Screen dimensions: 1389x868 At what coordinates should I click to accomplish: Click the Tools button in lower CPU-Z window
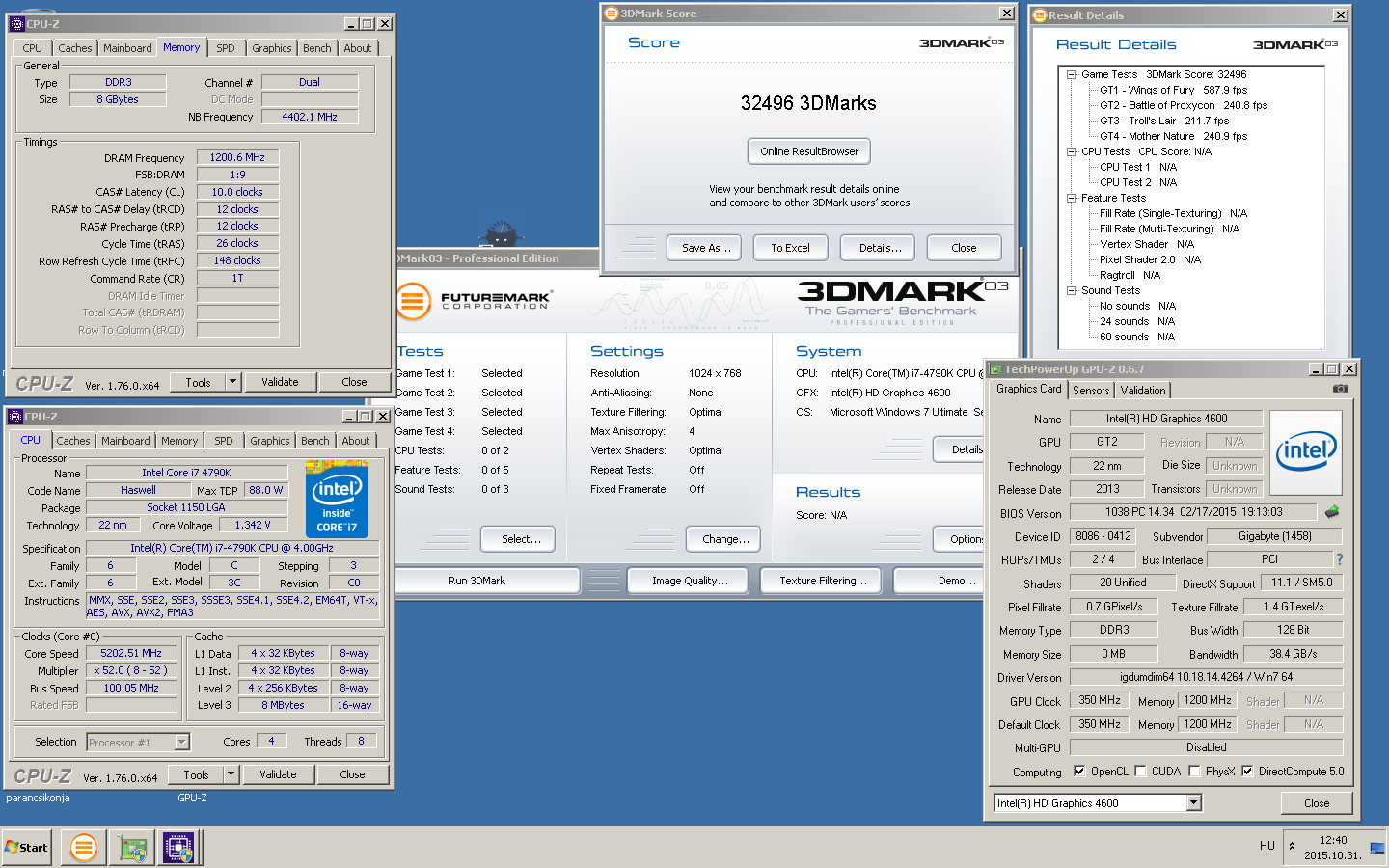[196, 774]
